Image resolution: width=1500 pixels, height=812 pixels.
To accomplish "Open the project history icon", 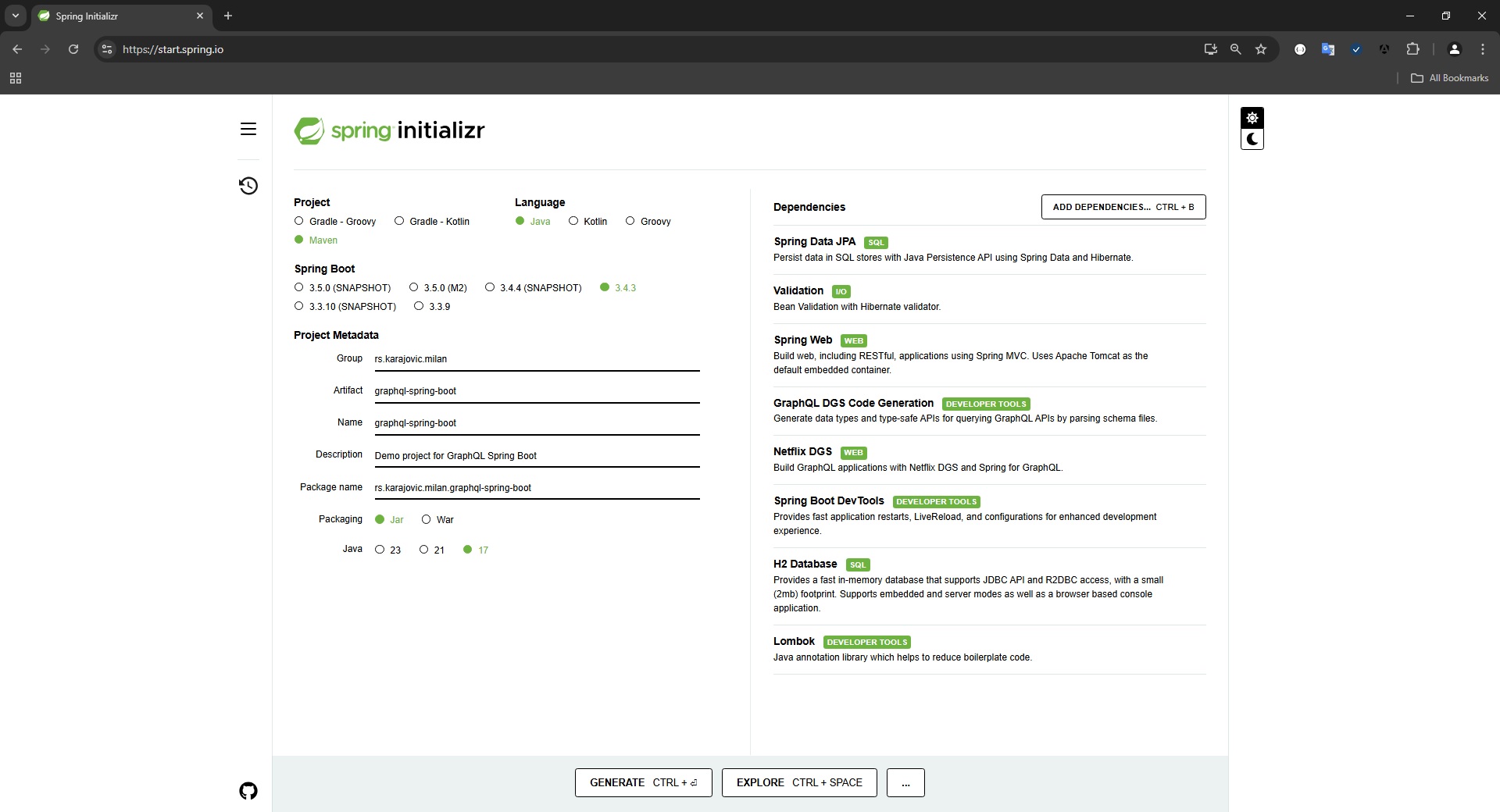I will [x=248, y=186].
